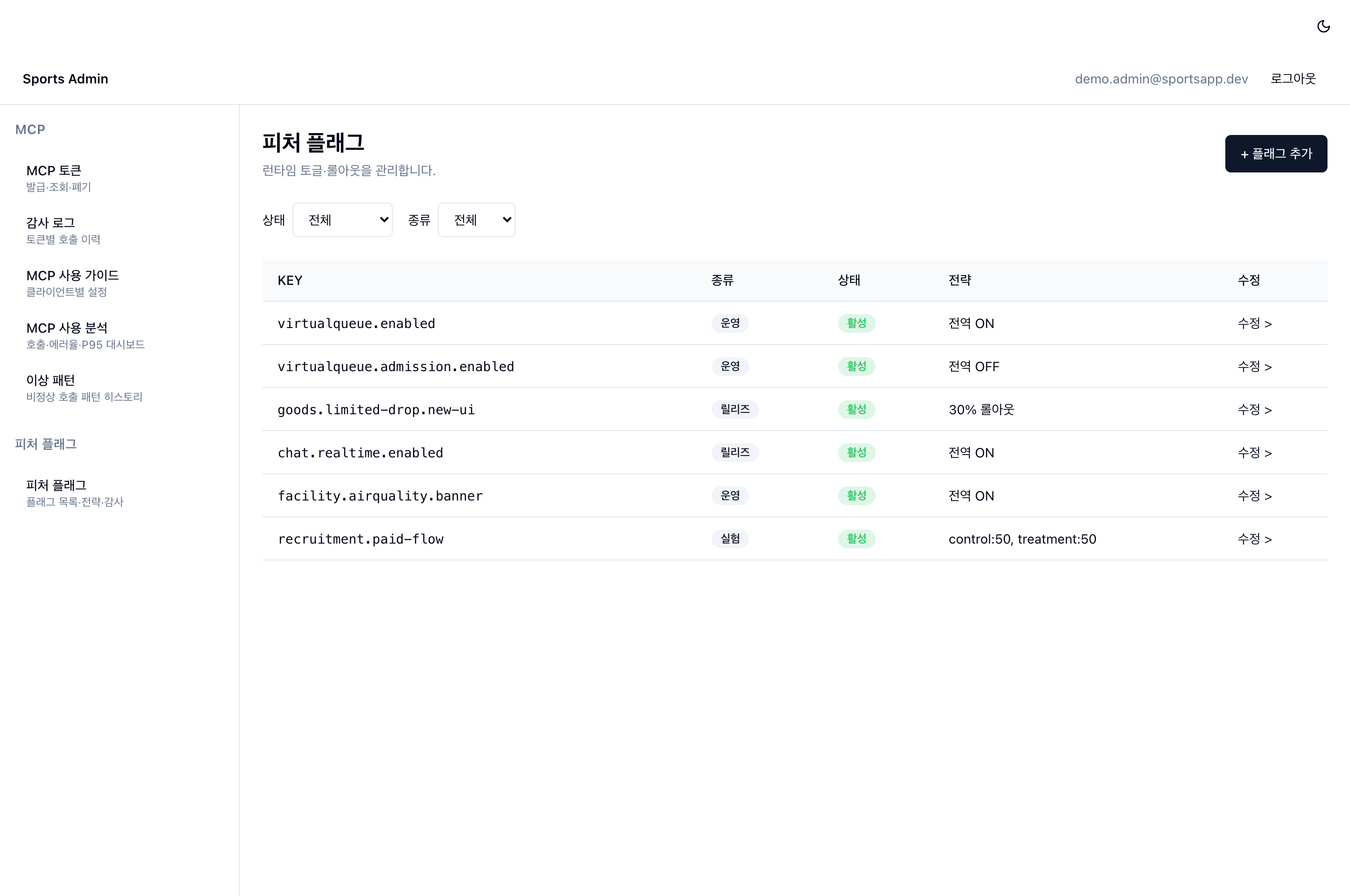
Task: Open the 종류 filter dropdown
Action: [476, 219]
